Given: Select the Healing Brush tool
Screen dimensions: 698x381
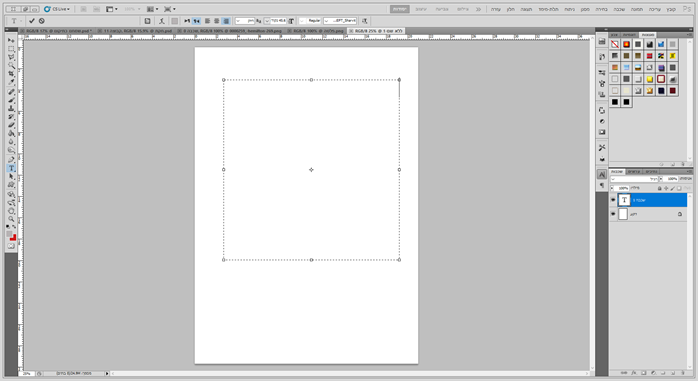Looking at the screenshot, I should 11,92.
